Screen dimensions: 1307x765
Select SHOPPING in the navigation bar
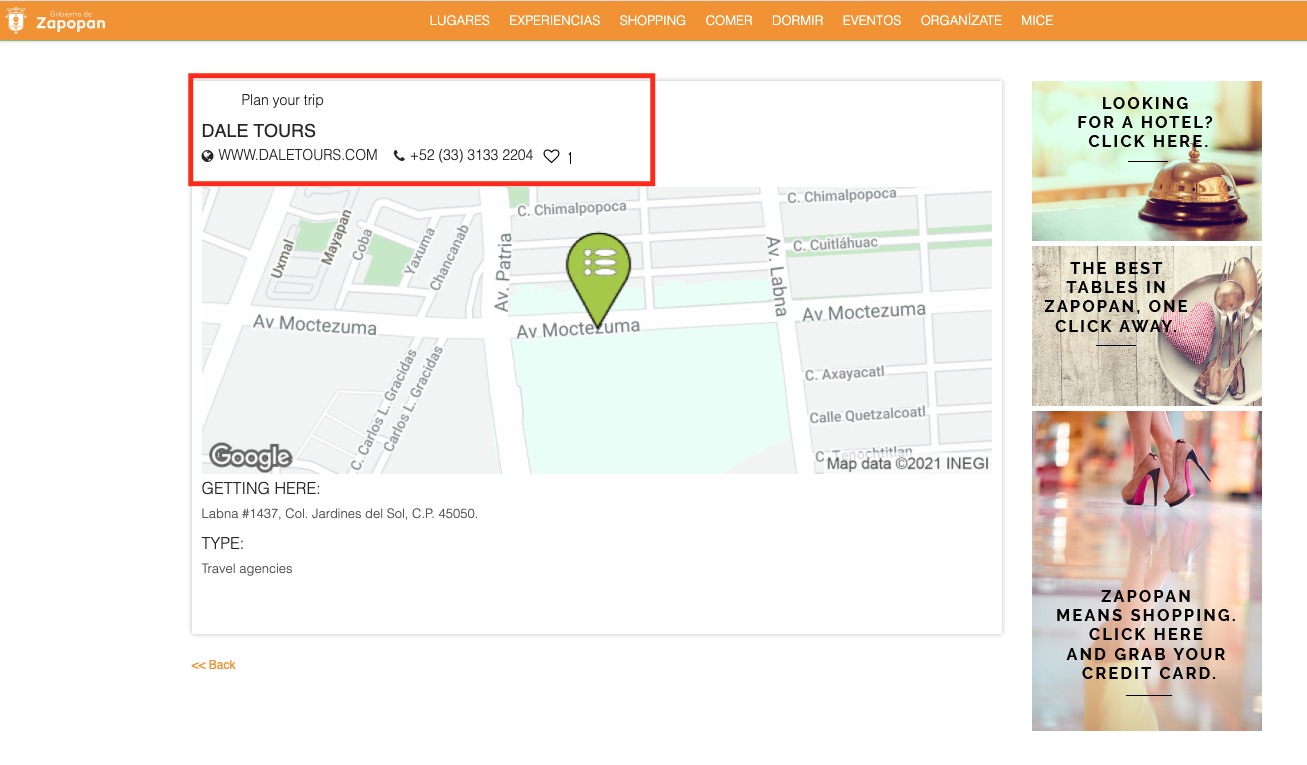[x=652, y=20]
